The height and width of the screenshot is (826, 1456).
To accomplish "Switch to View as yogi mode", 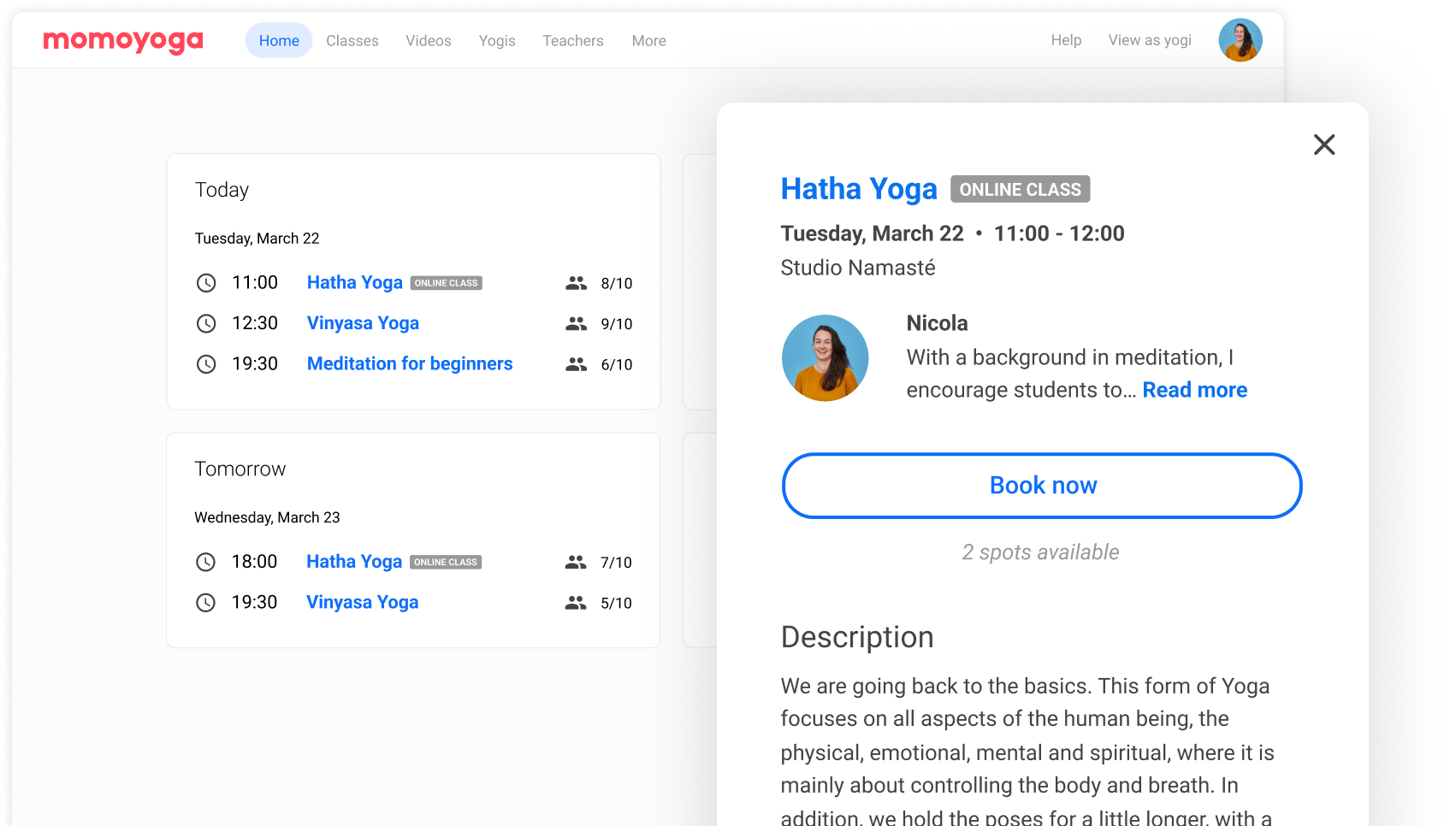I will pos(1149,40).
